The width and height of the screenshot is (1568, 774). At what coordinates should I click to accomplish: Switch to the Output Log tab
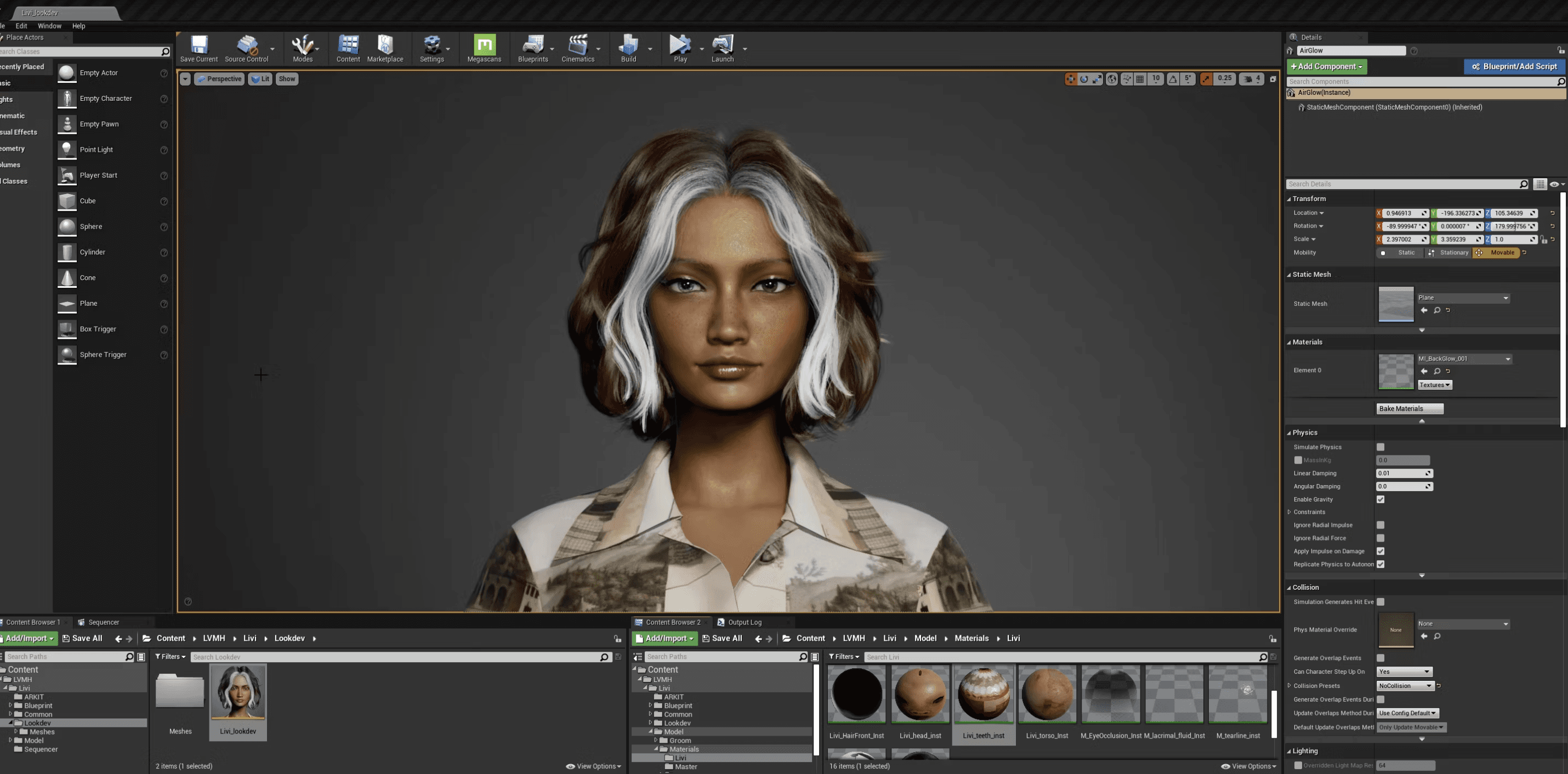point(744,623)
